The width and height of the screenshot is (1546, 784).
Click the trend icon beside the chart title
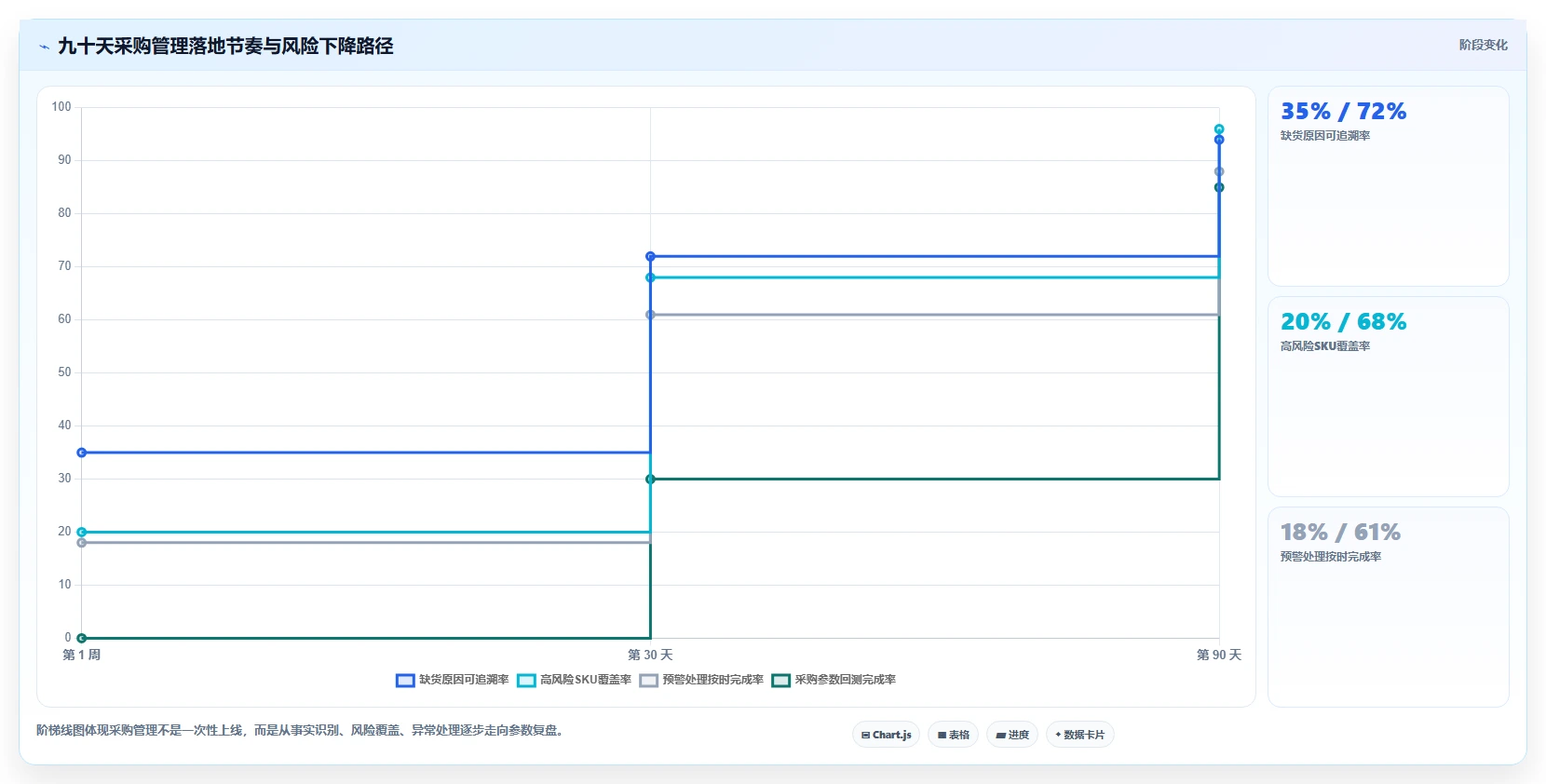pyautogui.click(x=44, y=47)
